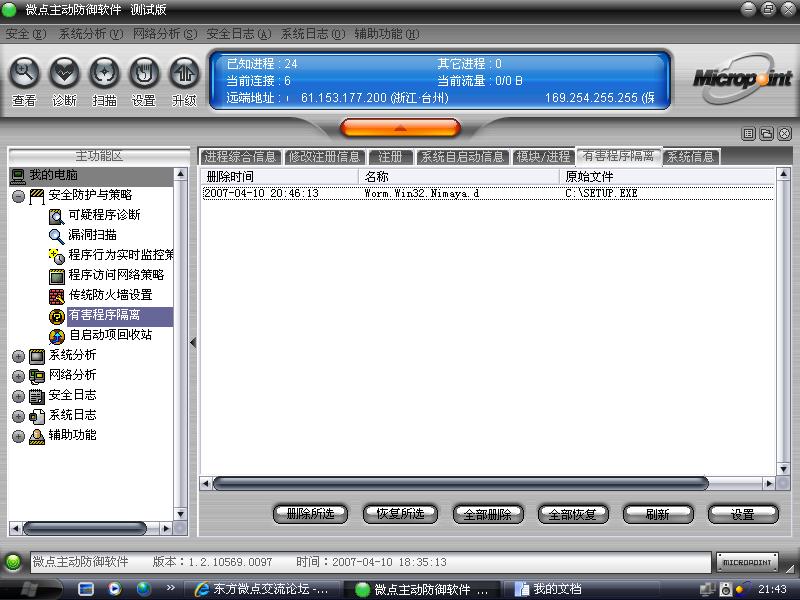Click the sidebar tree scroll down arrow
This screenshot has height=600, width=800.
click(x=181, y=514)
